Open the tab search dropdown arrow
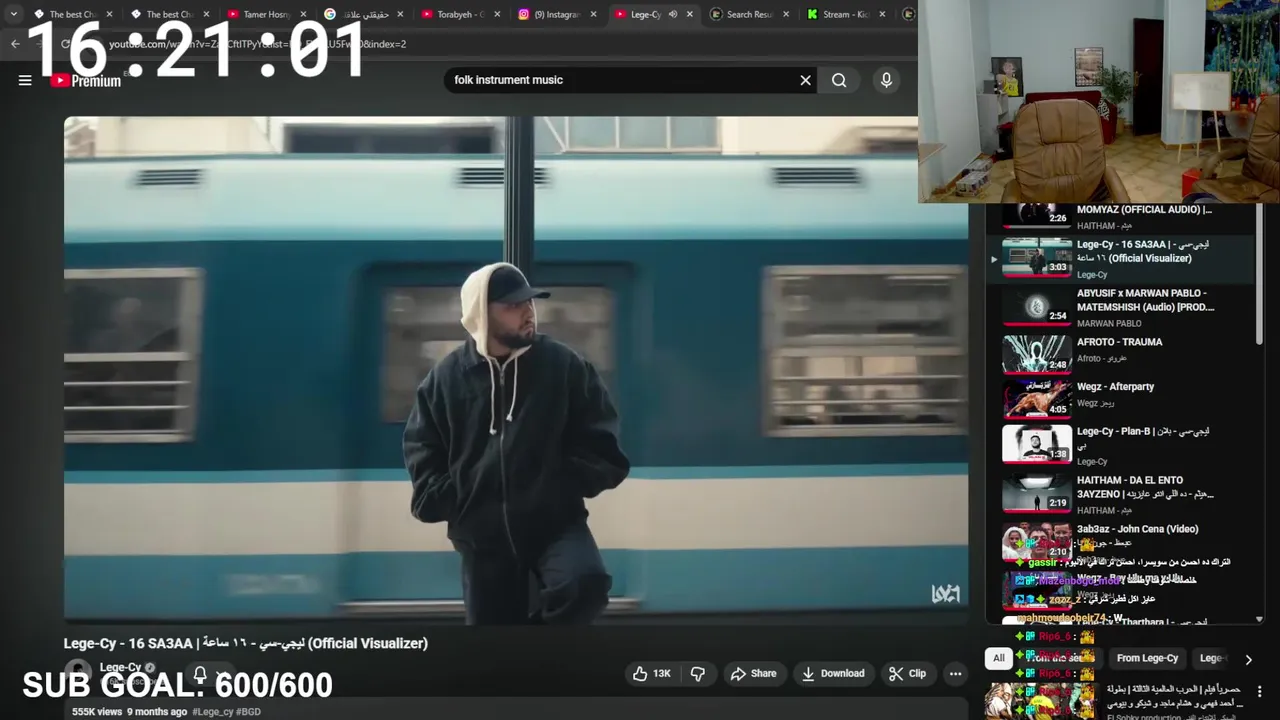Screen dimensions: 1280x720 pyautogui.click(x=13, y=14)
